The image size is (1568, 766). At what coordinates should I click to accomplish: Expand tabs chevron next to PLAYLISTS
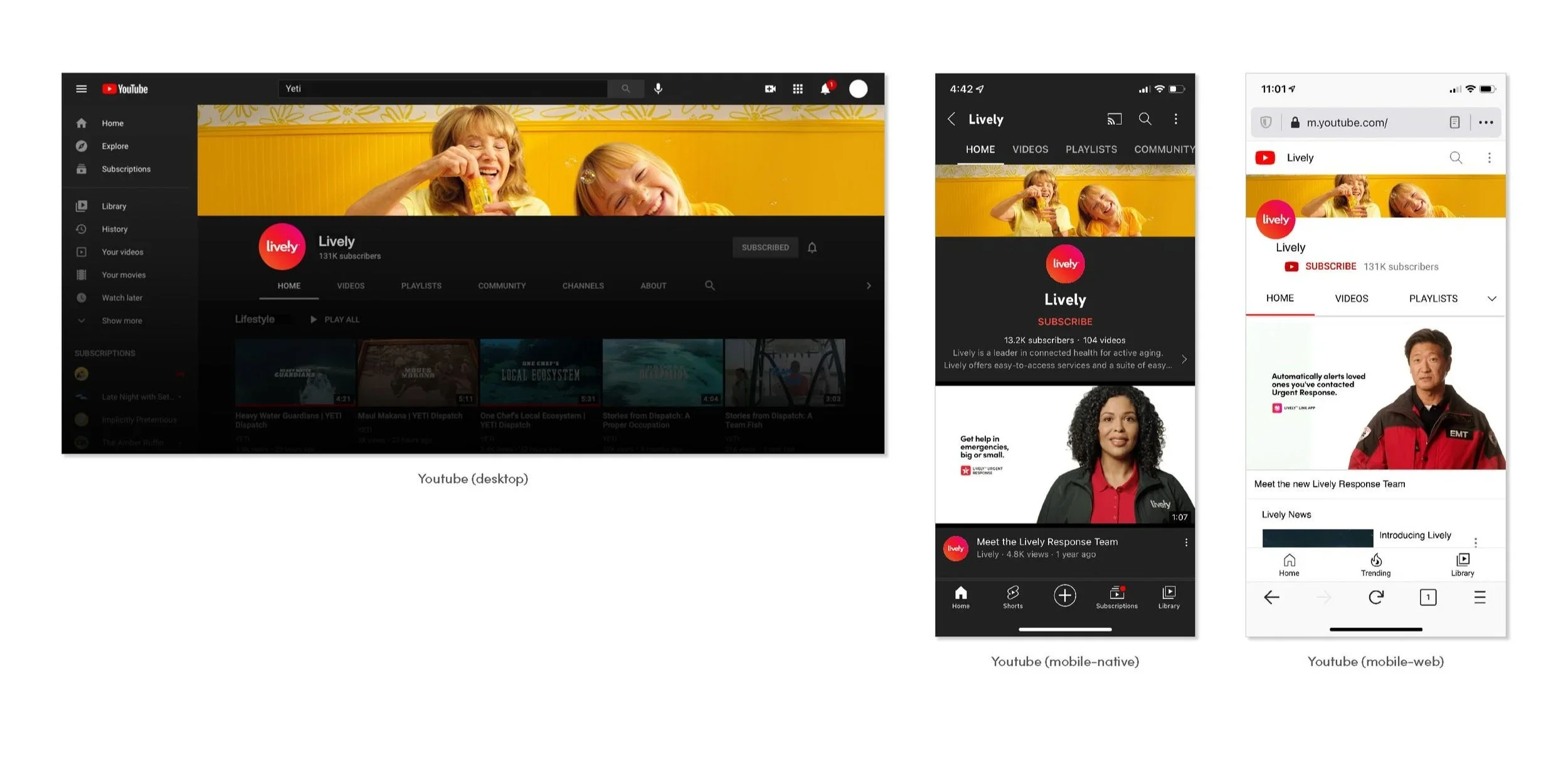[x=1491, y=299]
